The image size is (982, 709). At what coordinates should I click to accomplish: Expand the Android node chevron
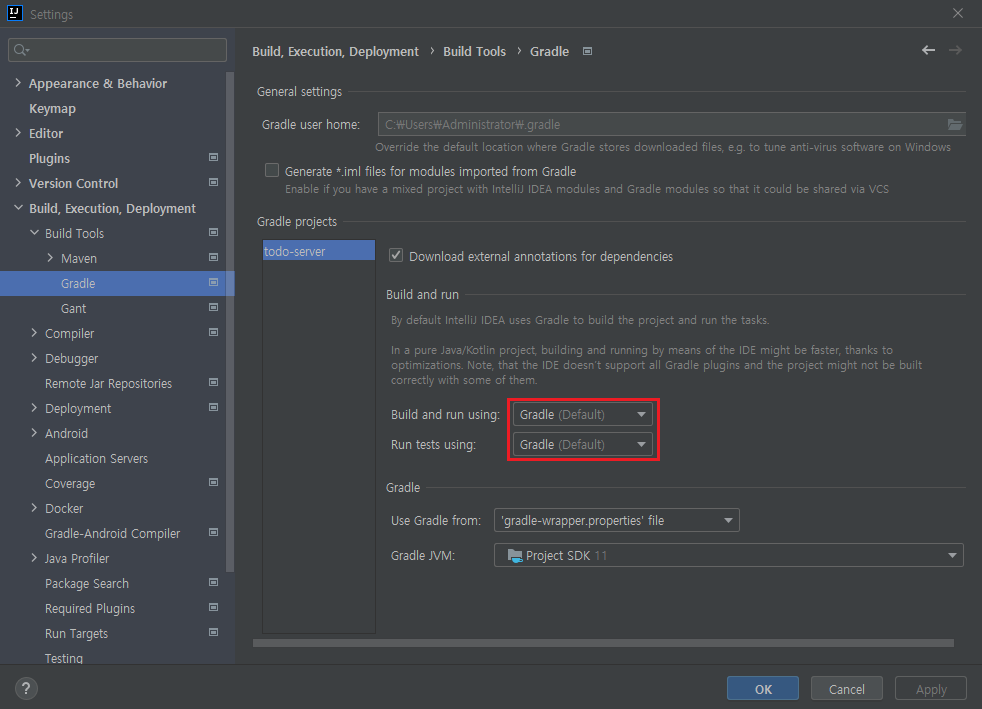[x=34, y=433]
